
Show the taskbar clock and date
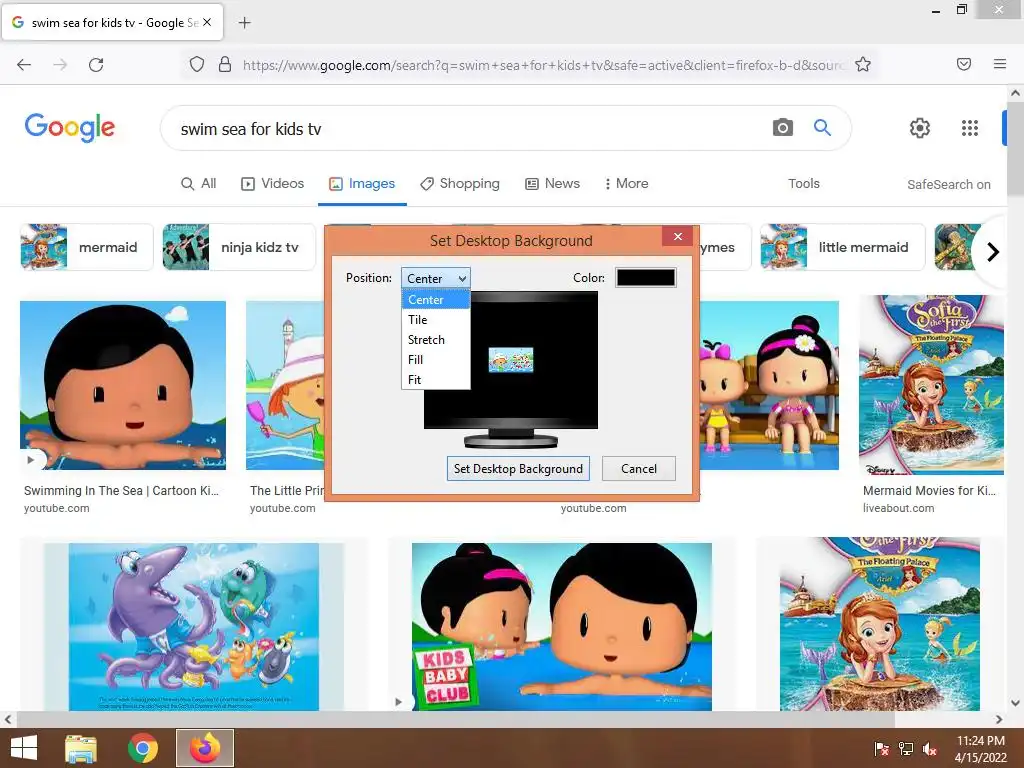pyautogui.click(x=980, y=749)
